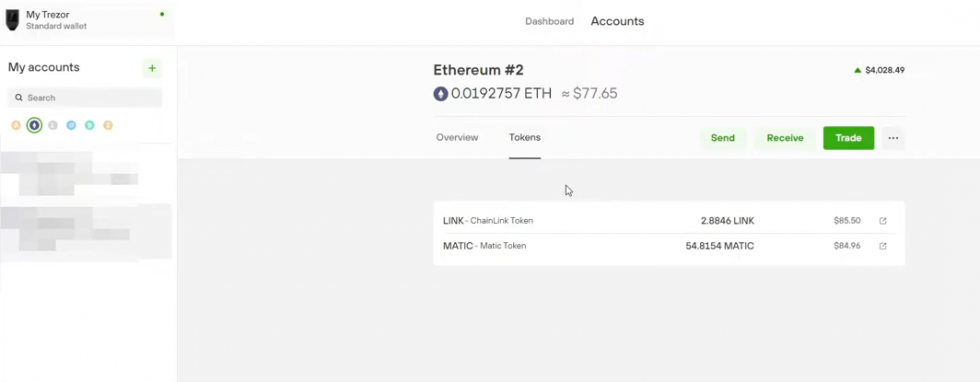Select the LINK - ChainLink Token row

669,221
